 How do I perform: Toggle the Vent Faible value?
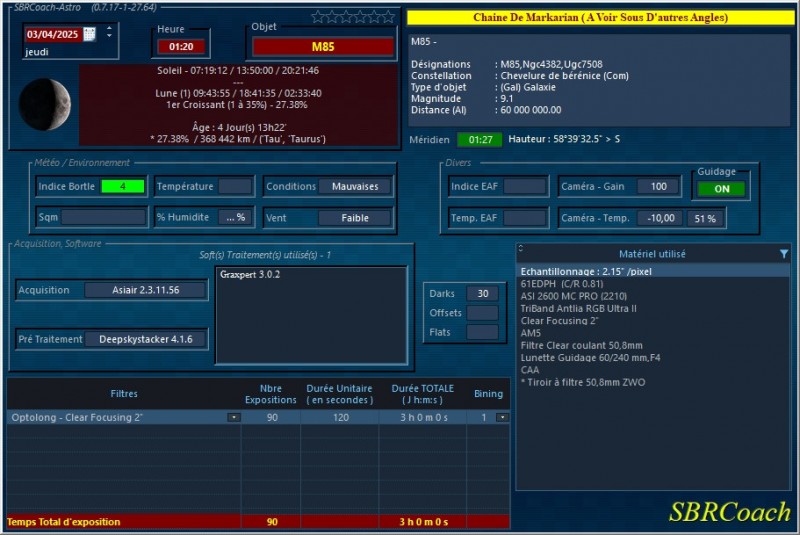click(355, 218)
